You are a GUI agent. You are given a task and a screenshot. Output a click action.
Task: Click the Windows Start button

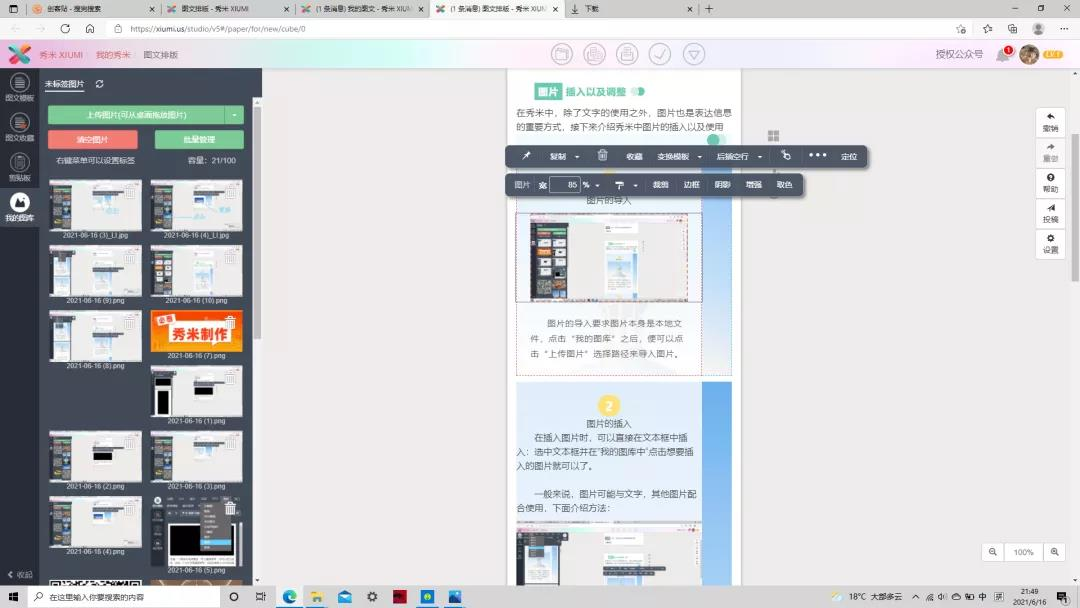(13, 596)
